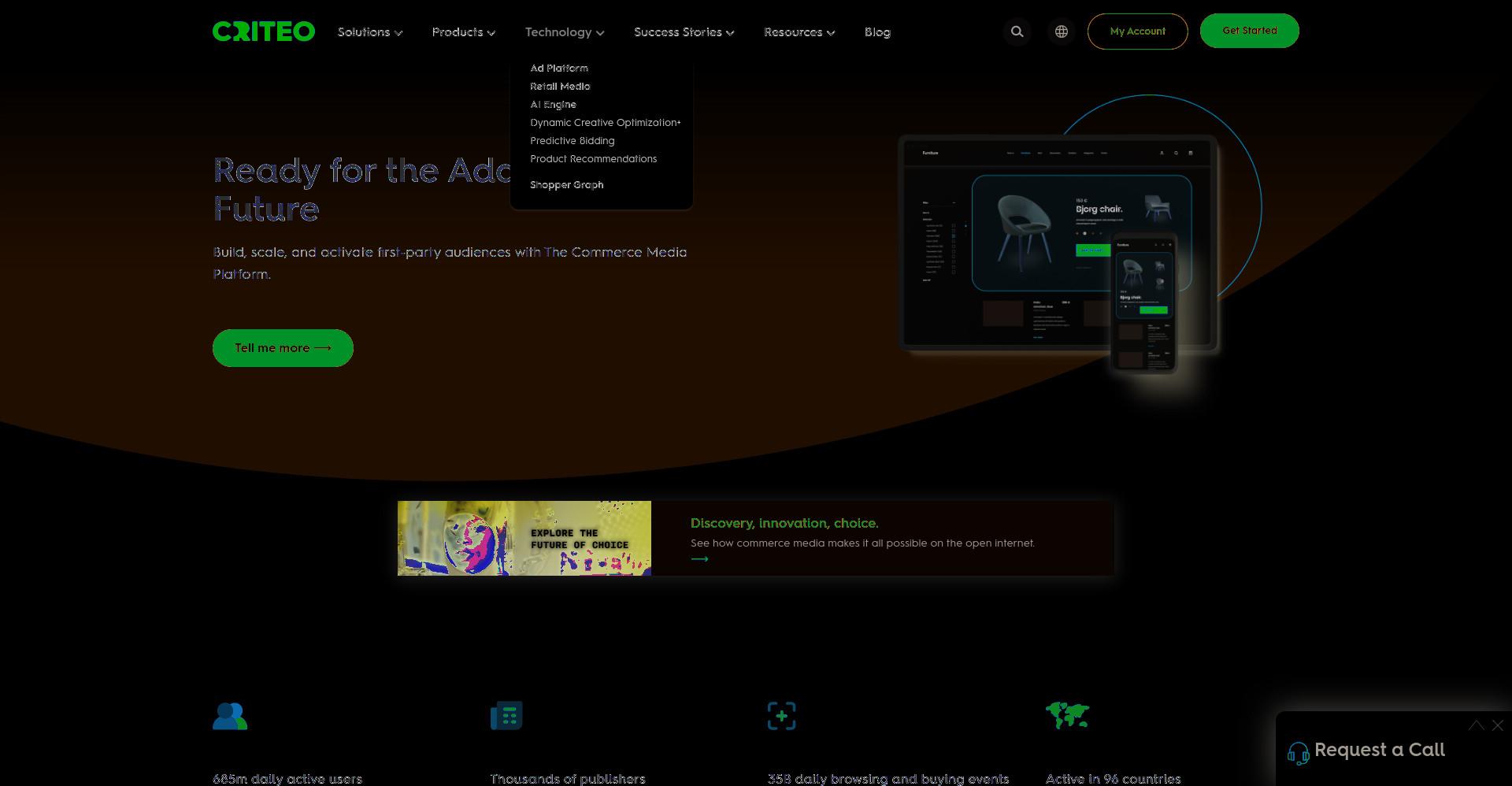Choose Predictive Bidding menu entry
This screenshot has width=1512, height=786.
(x=573, y=141)
